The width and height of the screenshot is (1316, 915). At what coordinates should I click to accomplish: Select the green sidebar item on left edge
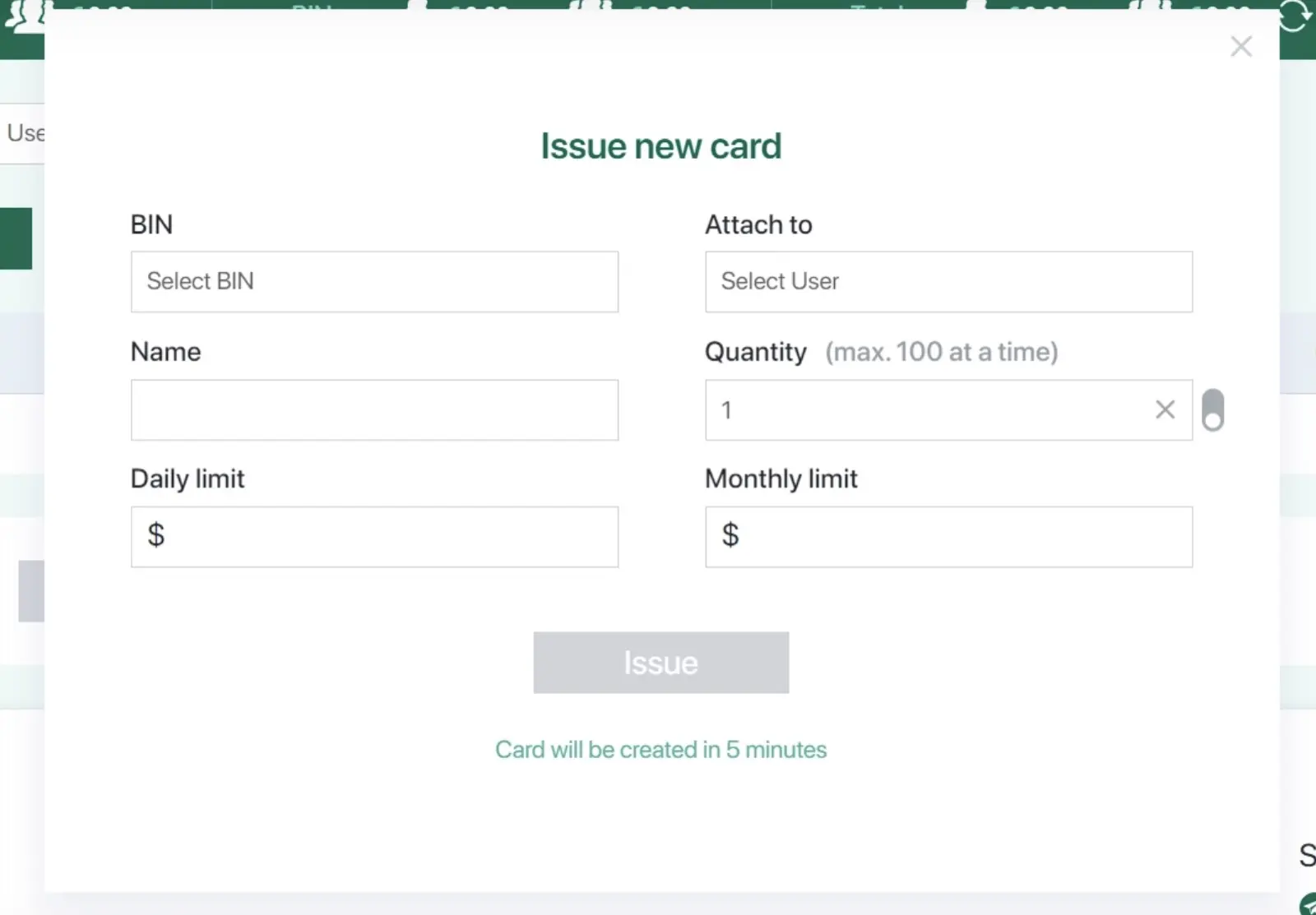(x=15, y=238)
